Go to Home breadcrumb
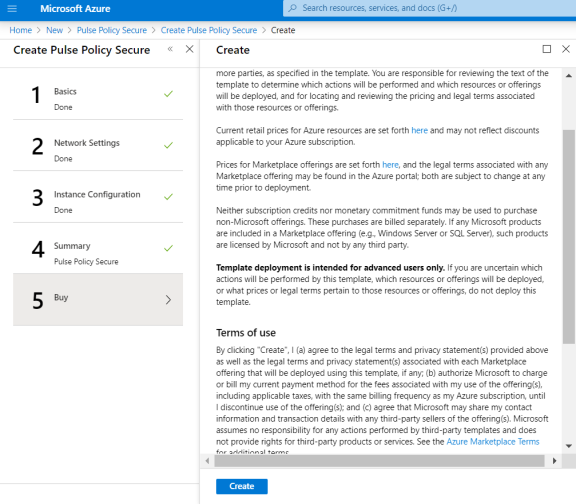Viewport: 576px width, 504px height. [21, 30]
